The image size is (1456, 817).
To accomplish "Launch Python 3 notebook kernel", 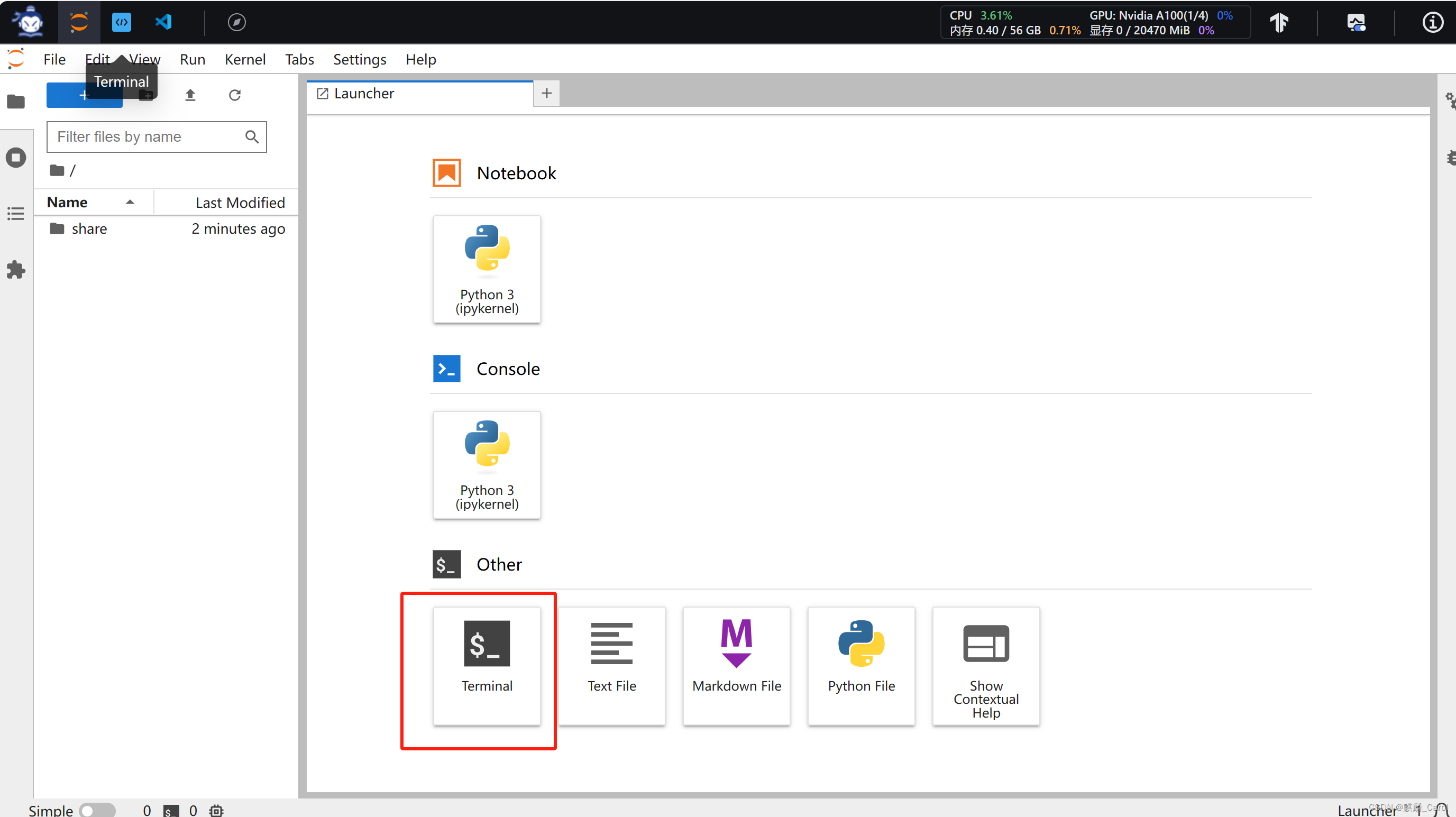I will coord(487,269).
